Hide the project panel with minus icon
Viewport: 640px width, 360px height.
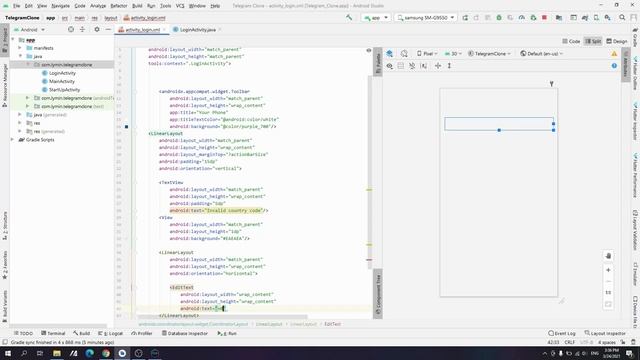108,29
